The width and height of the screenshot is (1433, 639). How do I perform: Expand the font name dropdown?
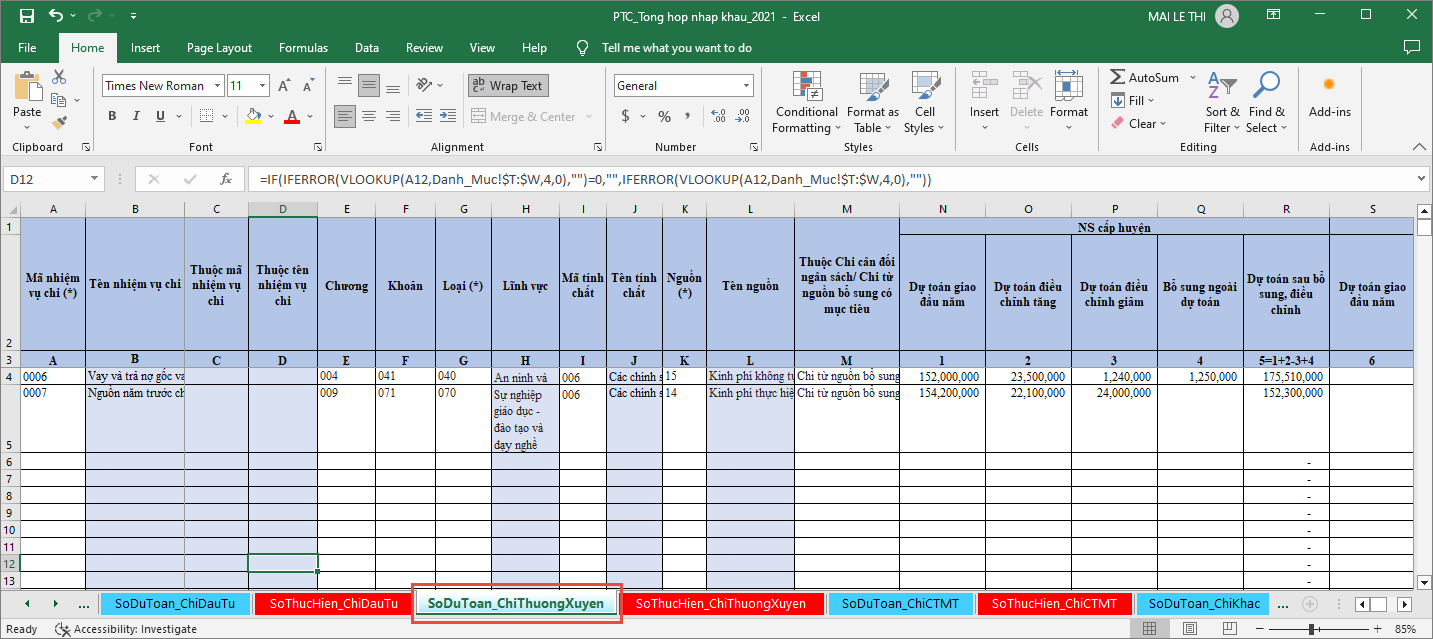pos(216,86)
